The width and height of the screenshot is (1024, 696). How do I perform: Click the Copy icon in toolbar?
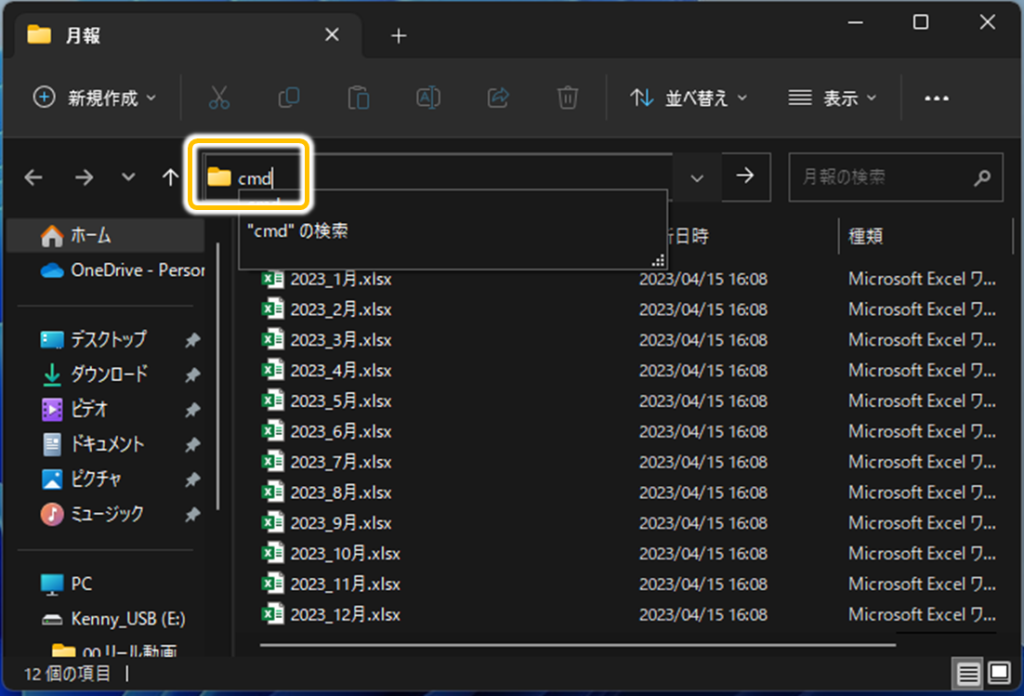(x=289, y=97)
